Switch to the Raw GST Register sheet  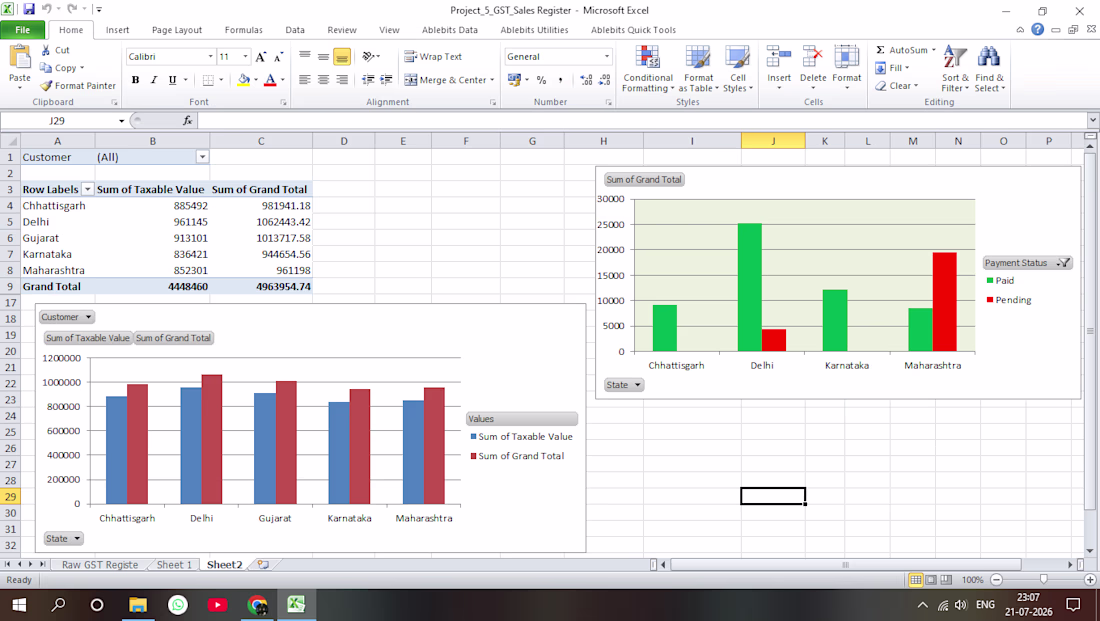pyautogui.click(x=100, y=565)
